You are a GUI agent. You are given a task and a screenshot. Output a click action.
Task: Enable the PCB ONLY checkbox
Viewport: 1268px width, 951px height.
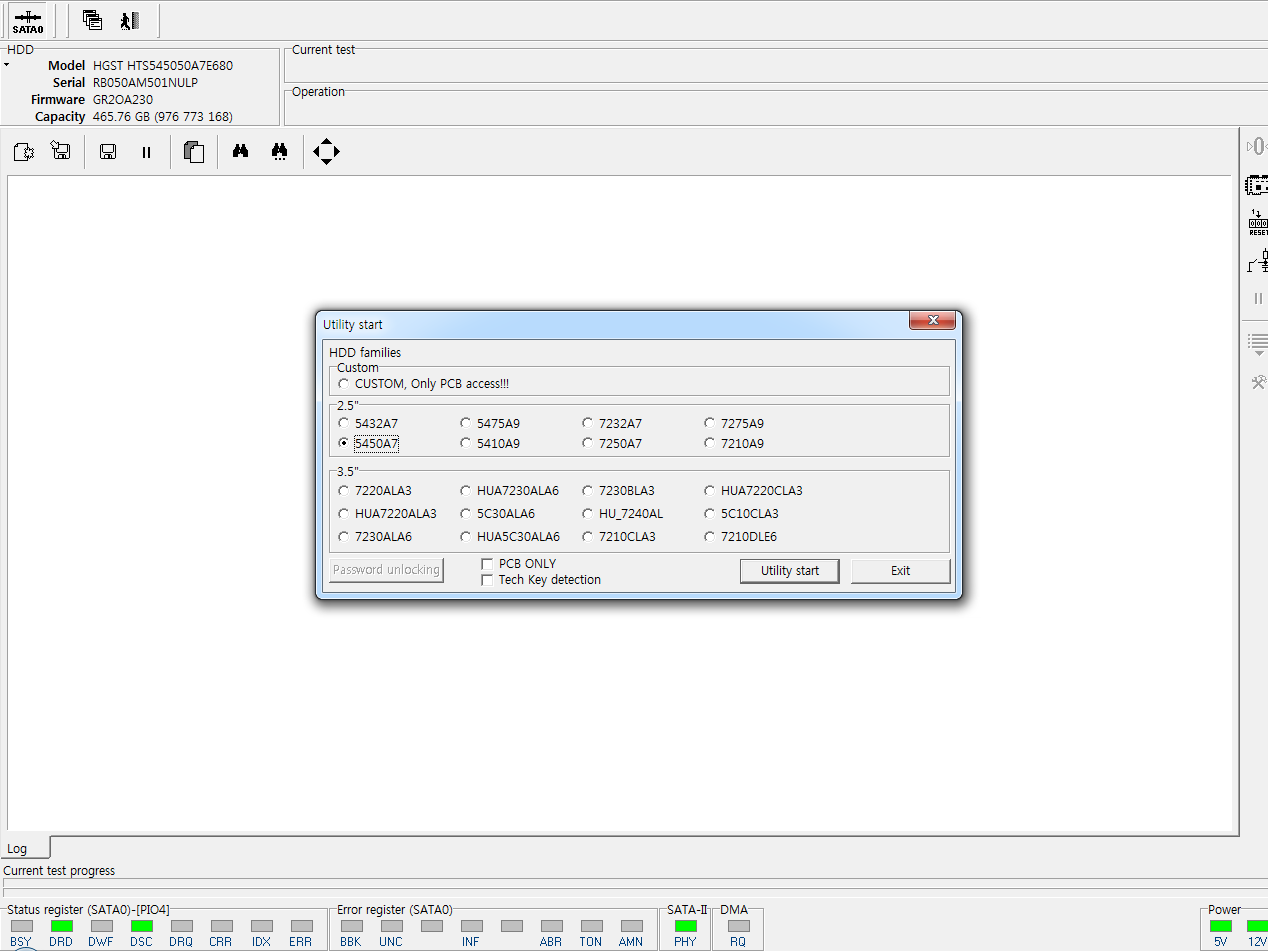tap(487, 564)
